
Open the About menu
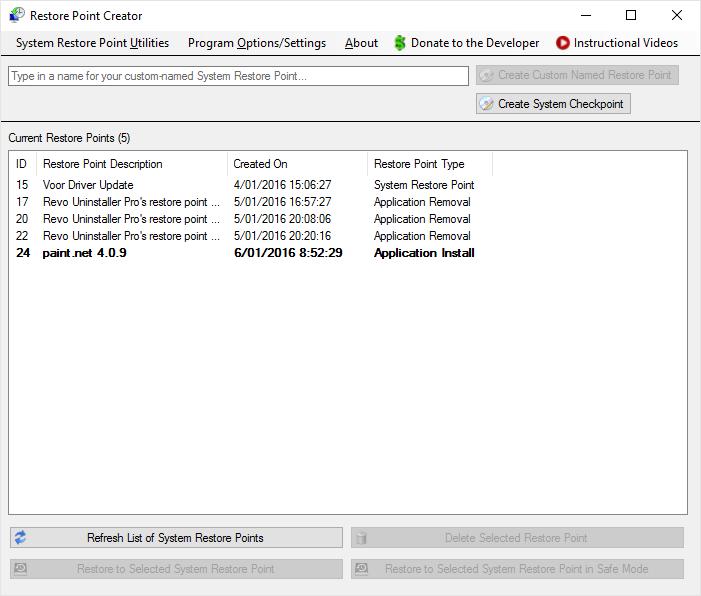click(361, 43)
